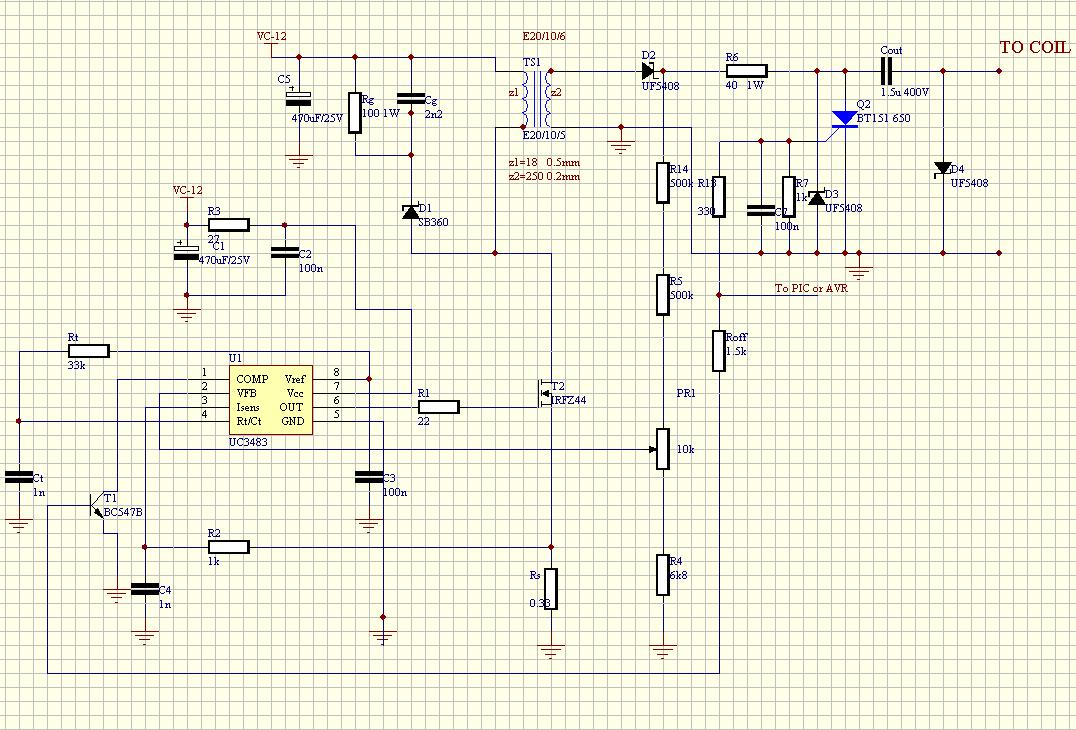Select the UC3483 IC chip U1

[271, 400]
